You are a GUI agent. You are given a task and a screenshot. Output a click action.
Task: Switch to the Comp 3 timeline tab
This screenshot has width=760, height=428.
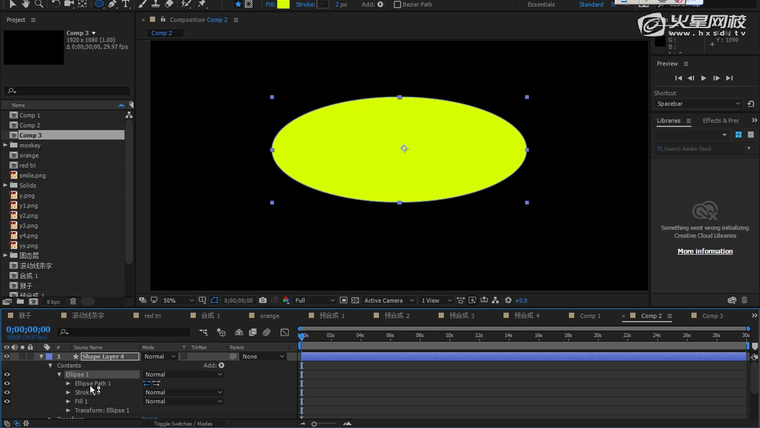pos(711,316)
